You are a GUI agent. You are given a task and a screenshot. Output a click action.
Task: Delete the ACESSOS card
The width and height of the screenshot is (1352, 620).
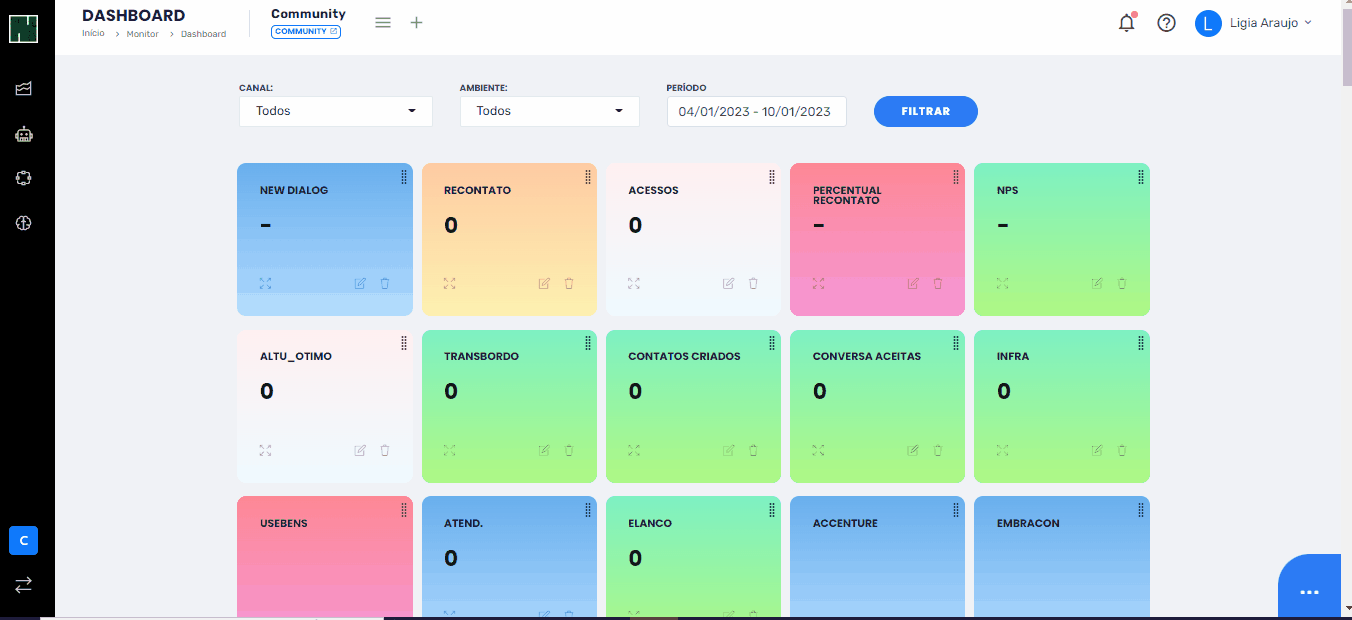(753, 284)
